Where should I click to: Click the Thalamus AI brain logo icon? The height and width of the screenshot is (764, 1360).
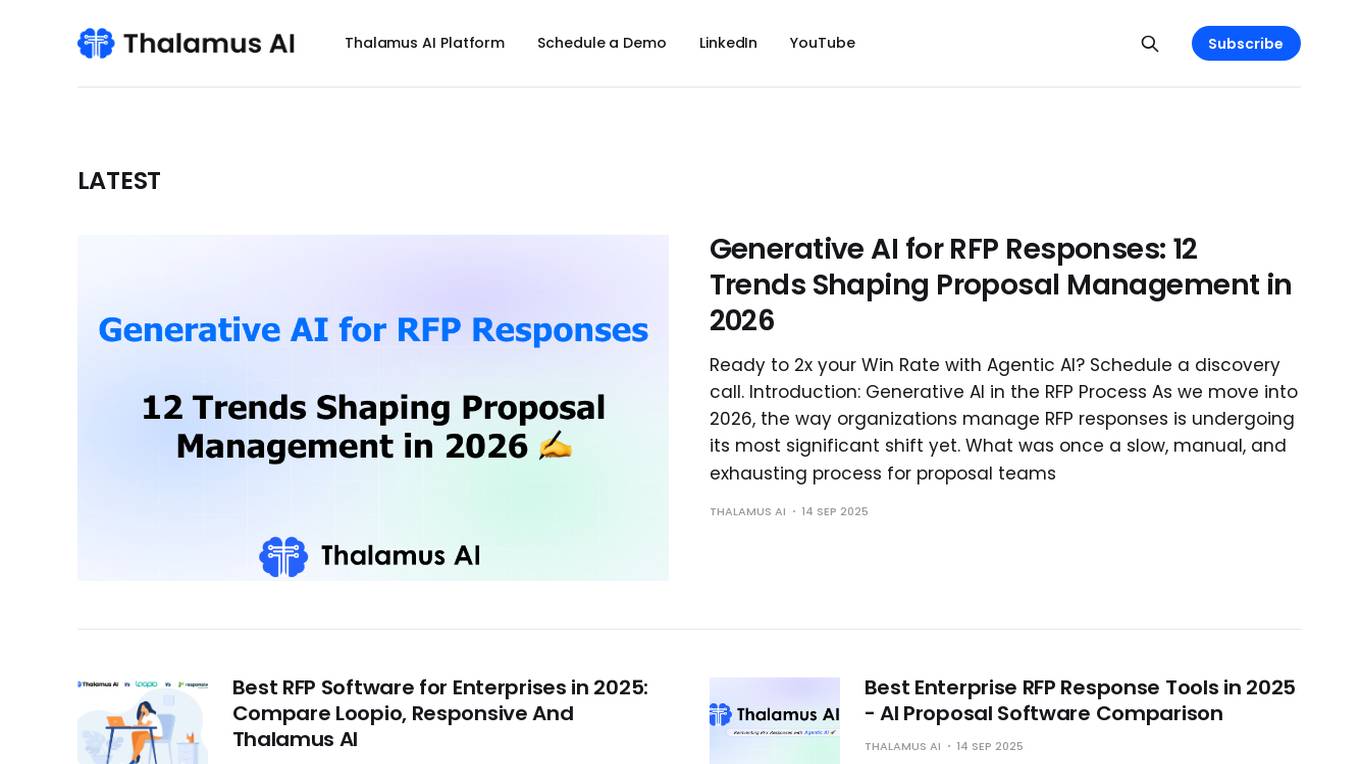pyautogui.click(x=96, y=43)
